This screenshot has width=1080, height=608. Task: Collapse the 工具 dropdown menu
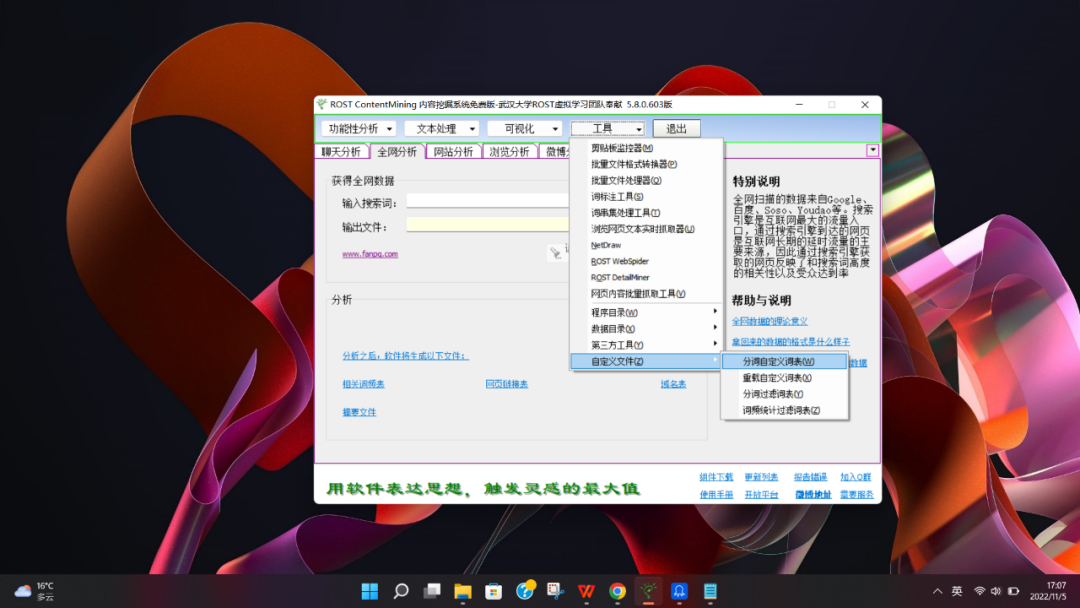pos(608,129)
